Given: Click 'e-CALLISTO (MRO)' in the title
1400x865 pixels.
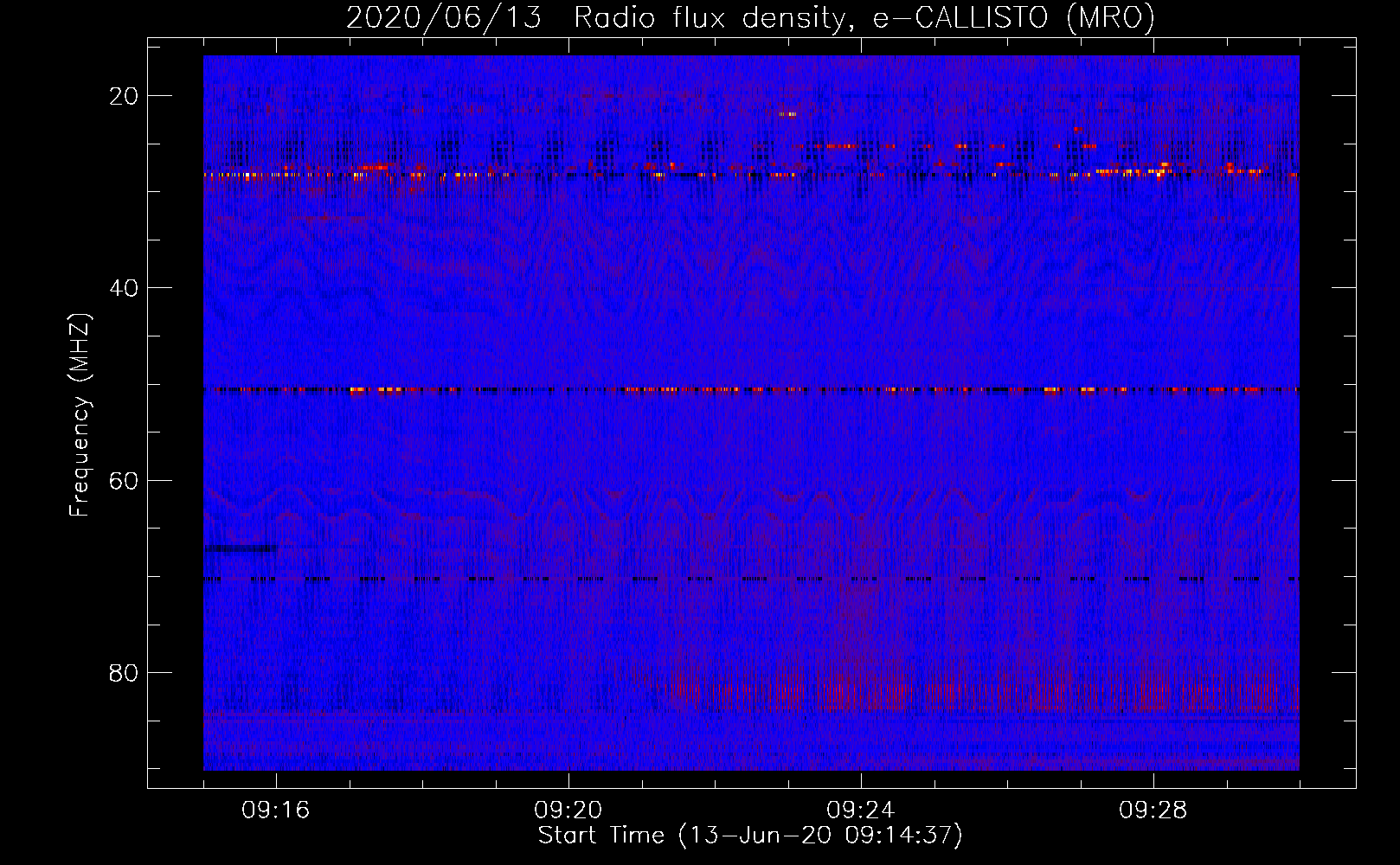Looking at the screenshot, I should point(1013,18).
